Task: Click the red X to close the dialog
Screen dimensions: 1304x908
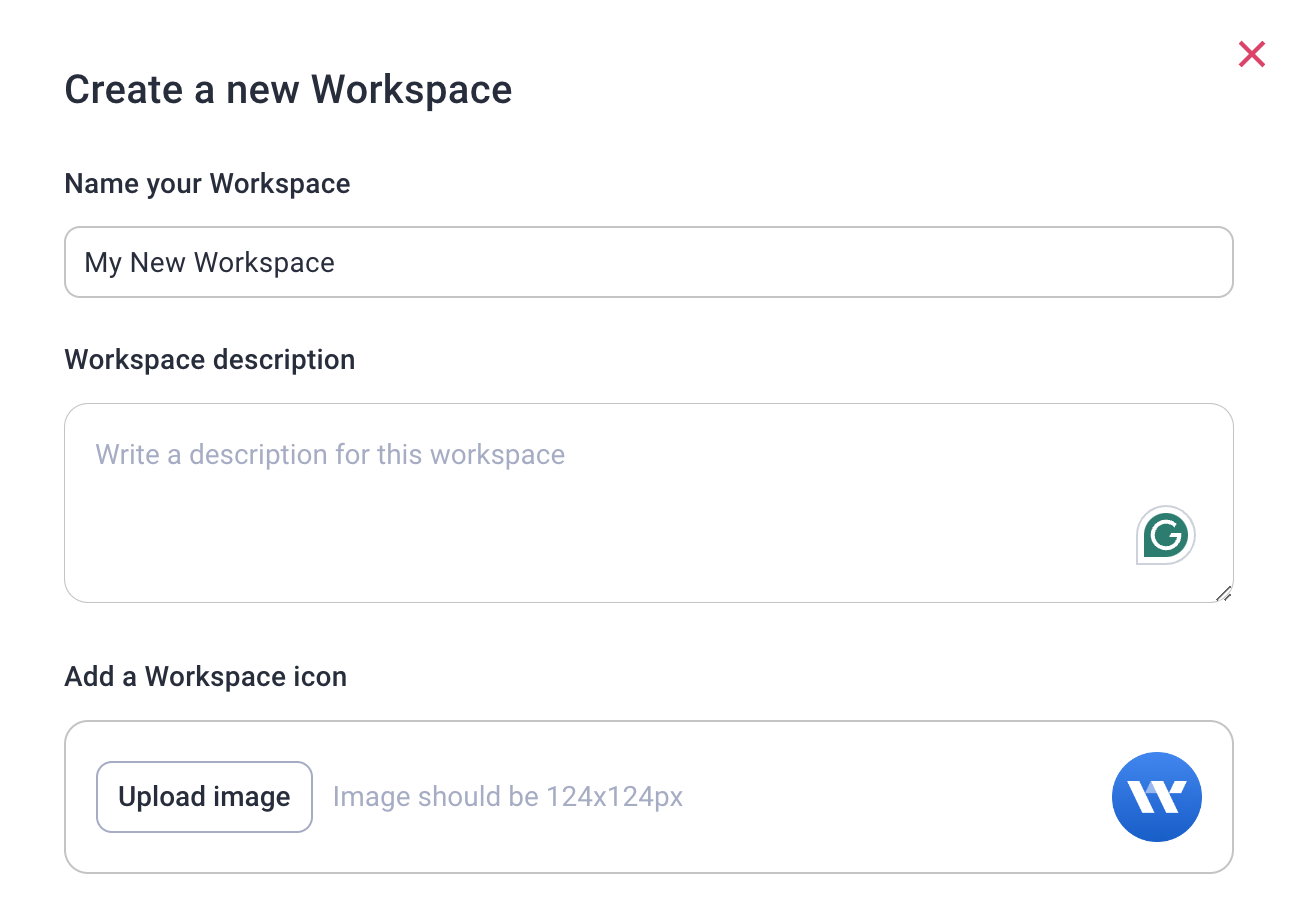Action: pos(1251,54)
